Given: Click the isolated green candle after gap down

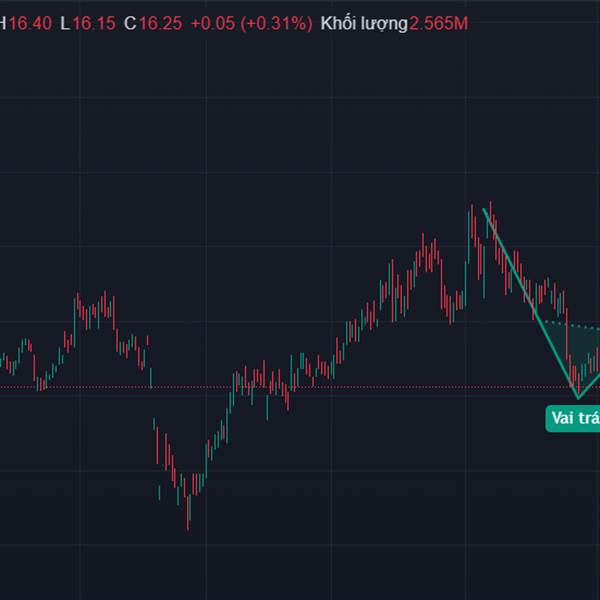Looking at the screenshot, I should (x=160, y=490).
